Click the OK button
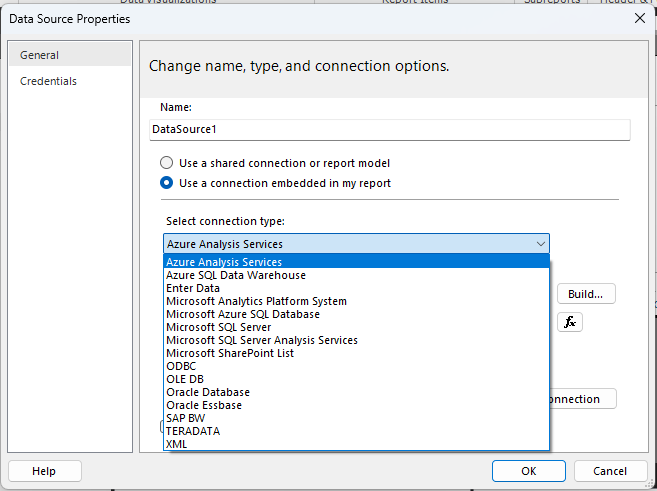The image size is (657, 491). [529, 471]
